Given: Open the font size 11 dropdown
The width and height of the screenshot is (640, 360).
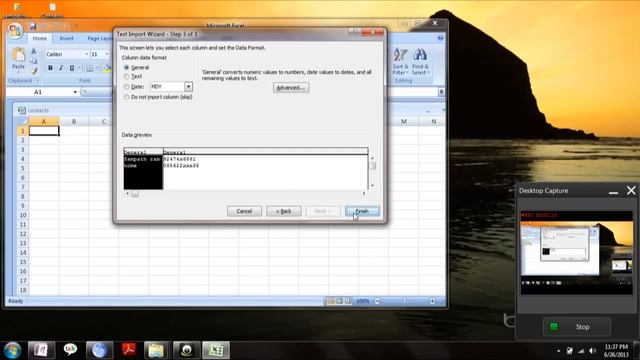Looking at the screenshot, I should [x=107, y=54].
